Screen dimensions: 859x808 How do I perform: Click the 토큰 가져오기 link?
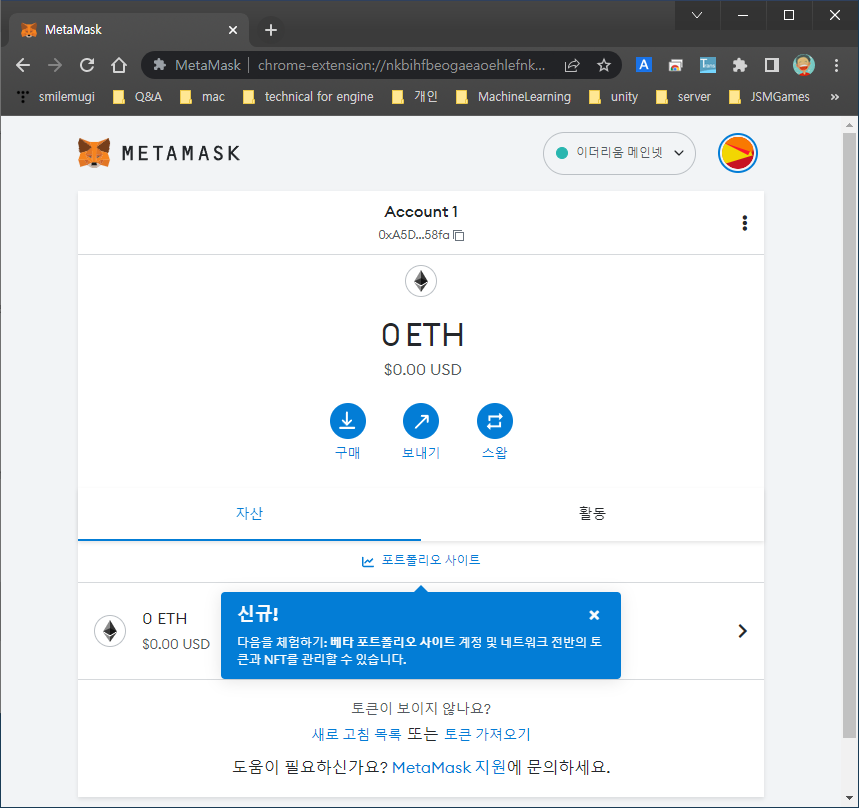487,734
